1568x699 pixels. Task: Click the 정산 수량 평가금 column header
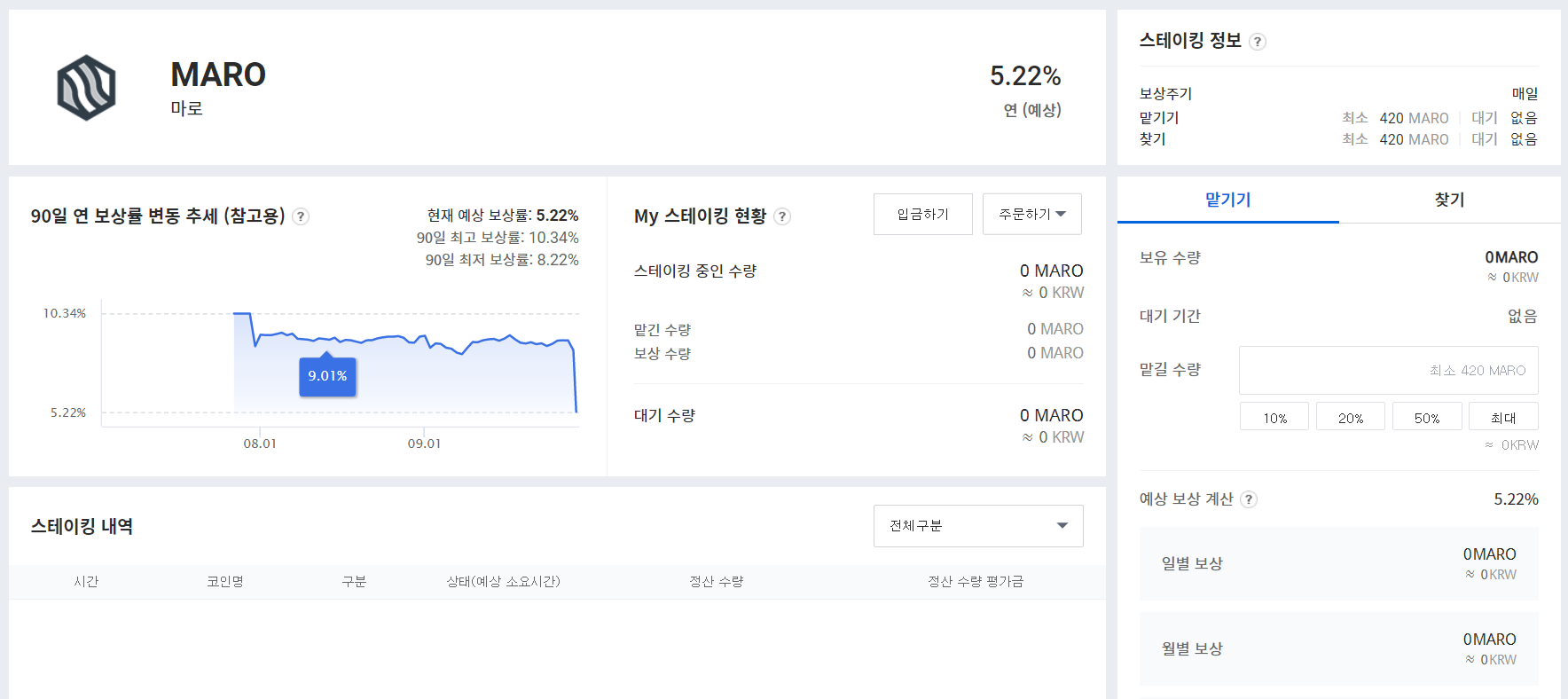tap(976, 582)
